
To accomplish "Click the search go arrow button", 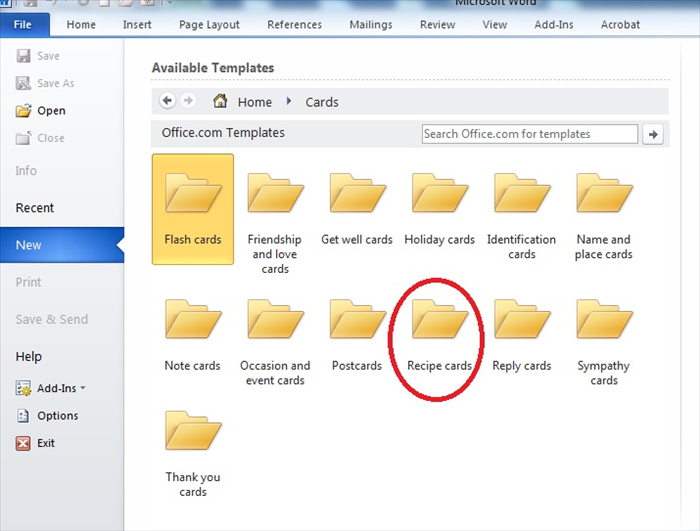I will 653,134.
